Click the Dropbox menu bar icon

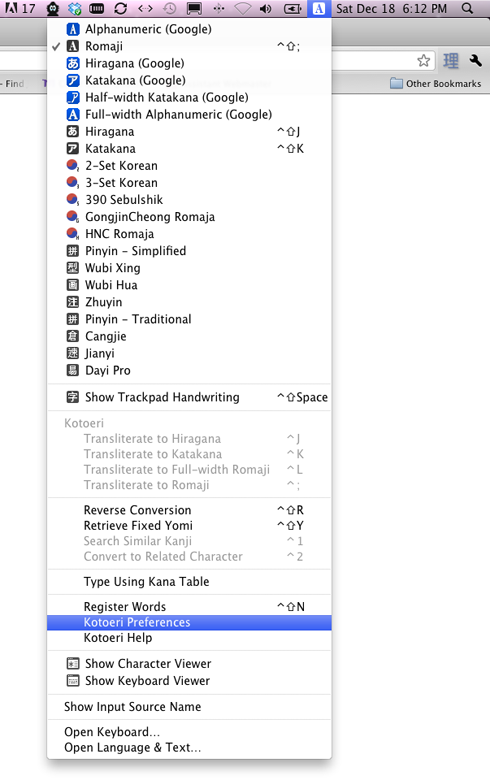75,8
